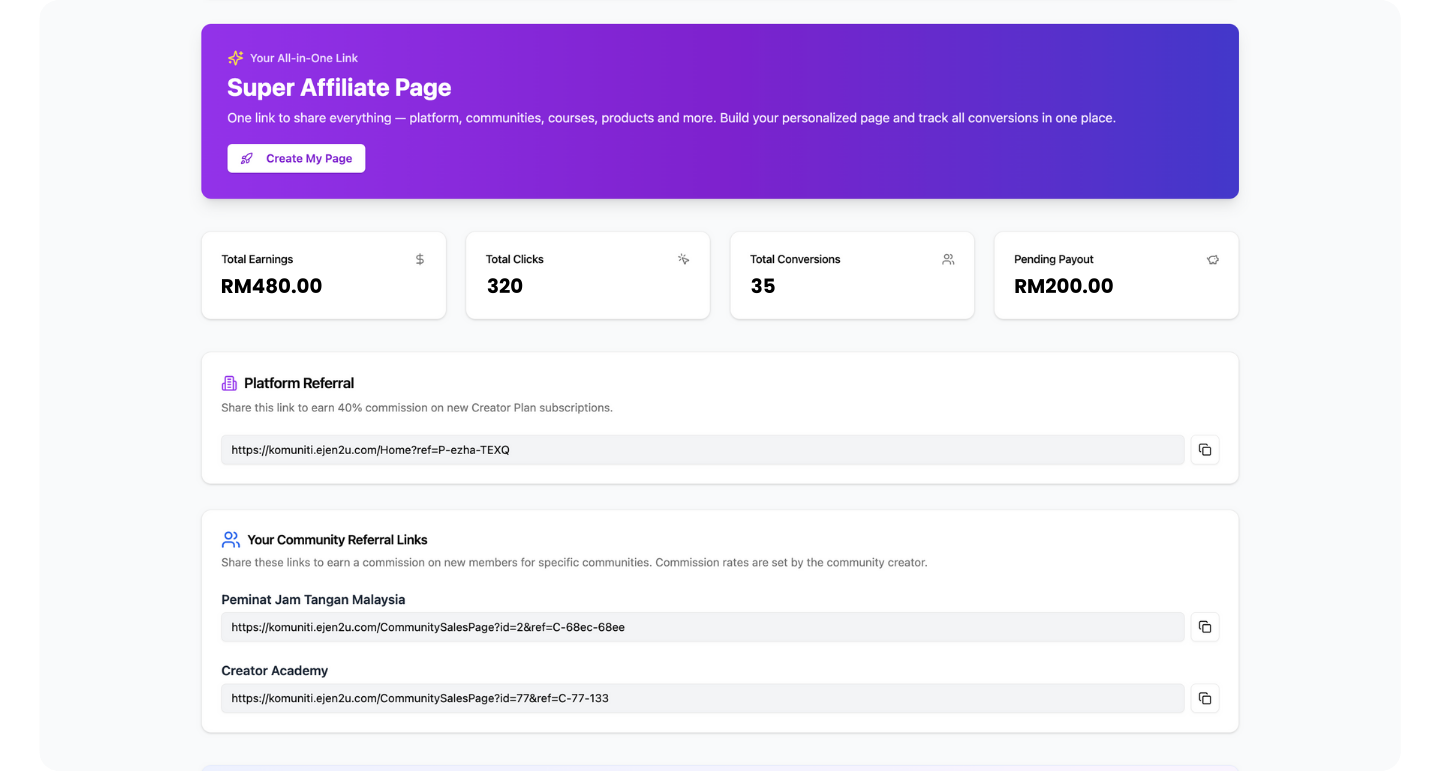Click the Total Earnings card
The height and width of the screenshot is (771, 1440).
click(x=323, y=275)
